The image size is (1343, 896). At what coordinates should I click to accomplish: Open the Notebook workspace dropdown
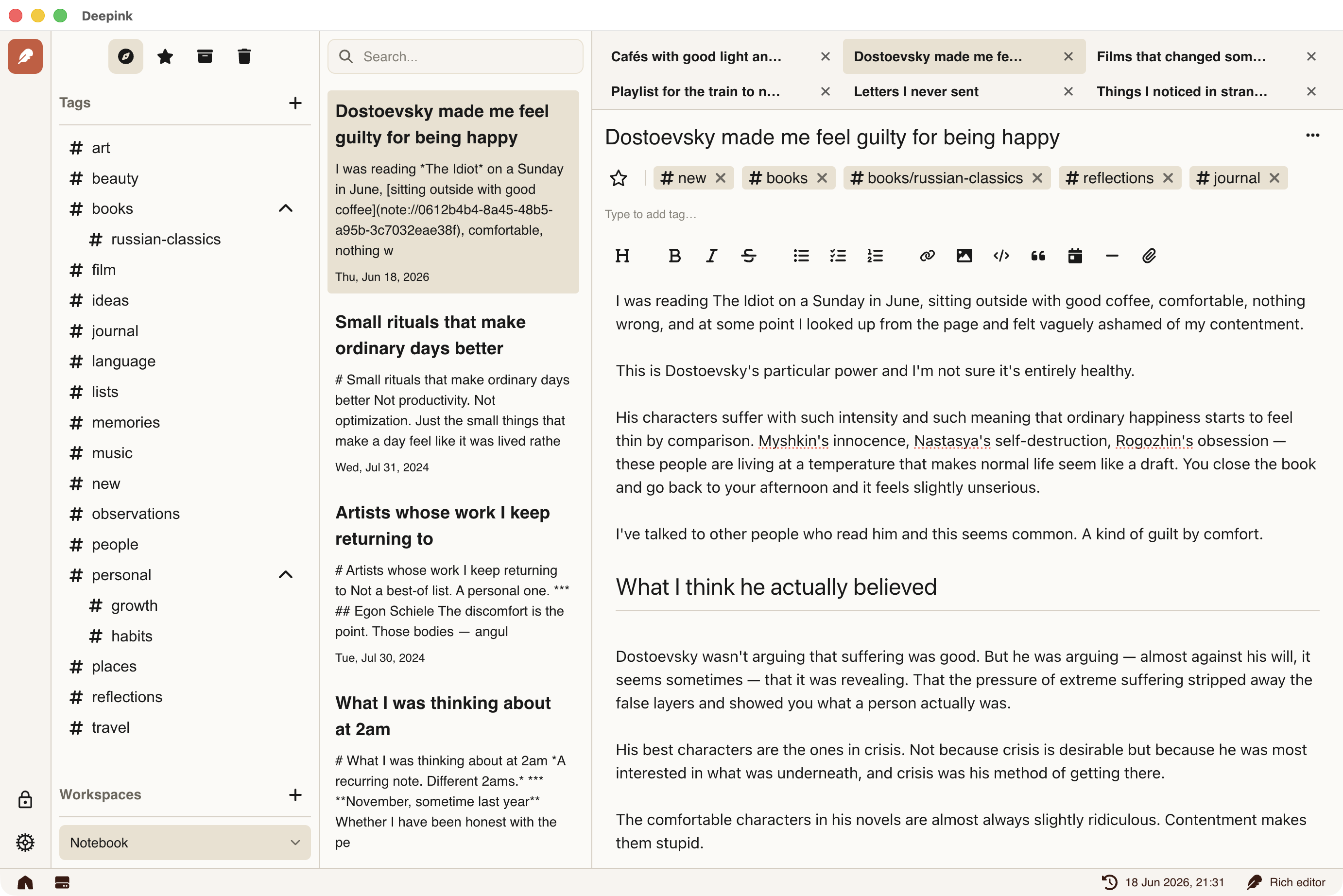(x=185, y=842)
